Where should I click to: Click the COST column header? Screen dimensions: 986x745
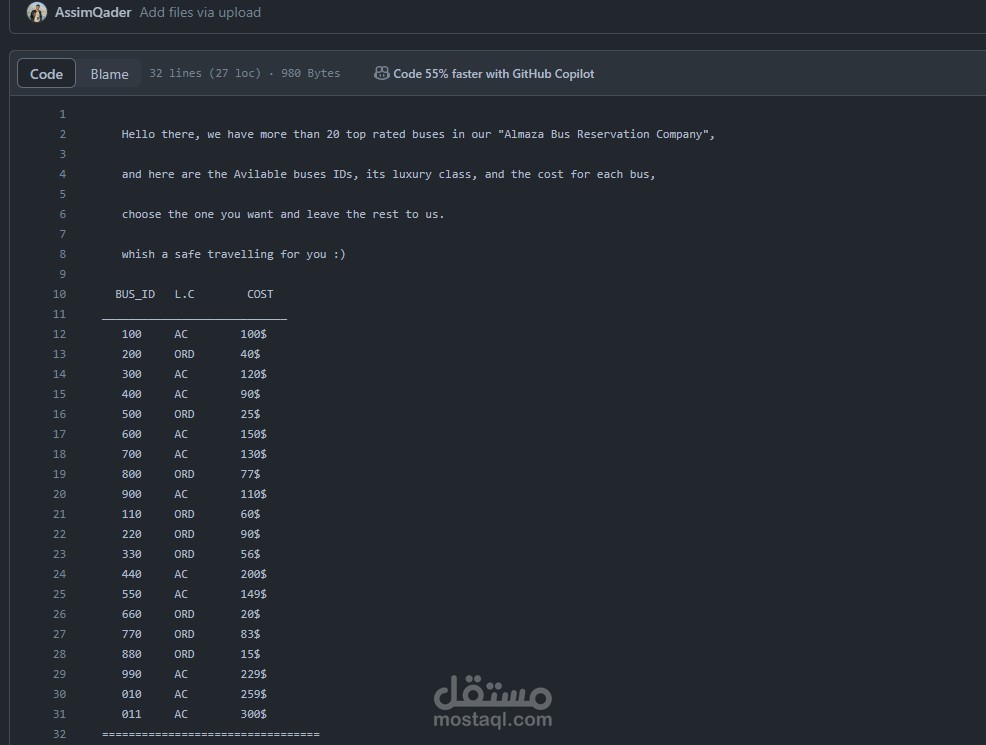[260, 294]
